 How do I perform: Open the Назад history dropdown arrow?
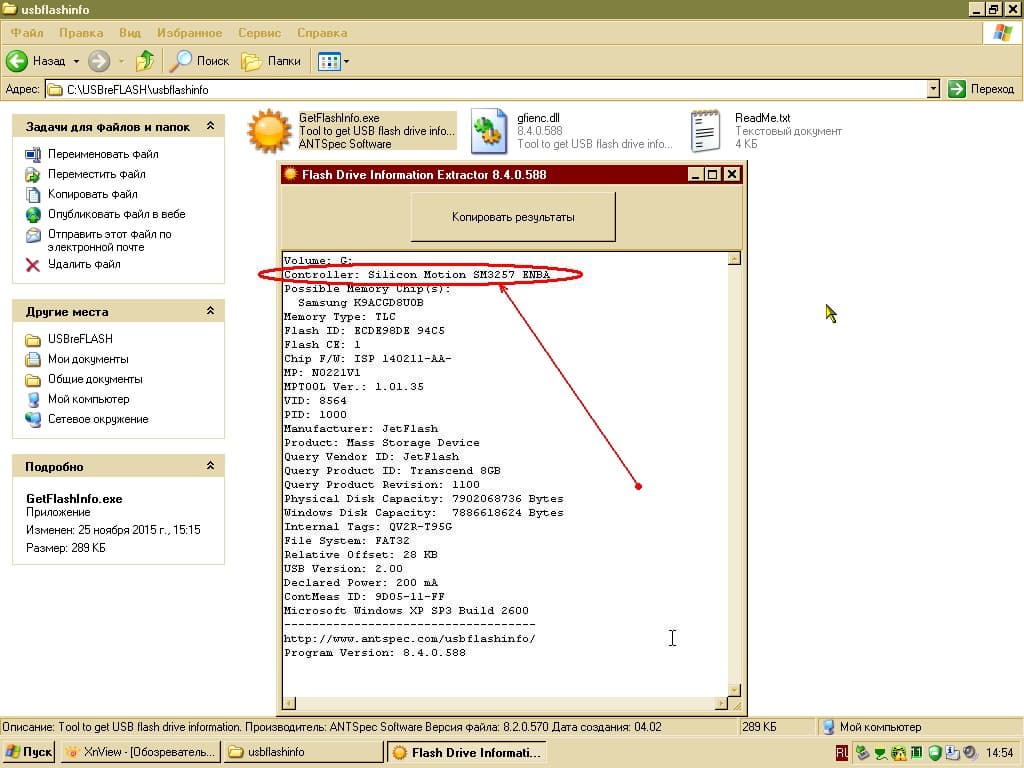tap(76, 61)
